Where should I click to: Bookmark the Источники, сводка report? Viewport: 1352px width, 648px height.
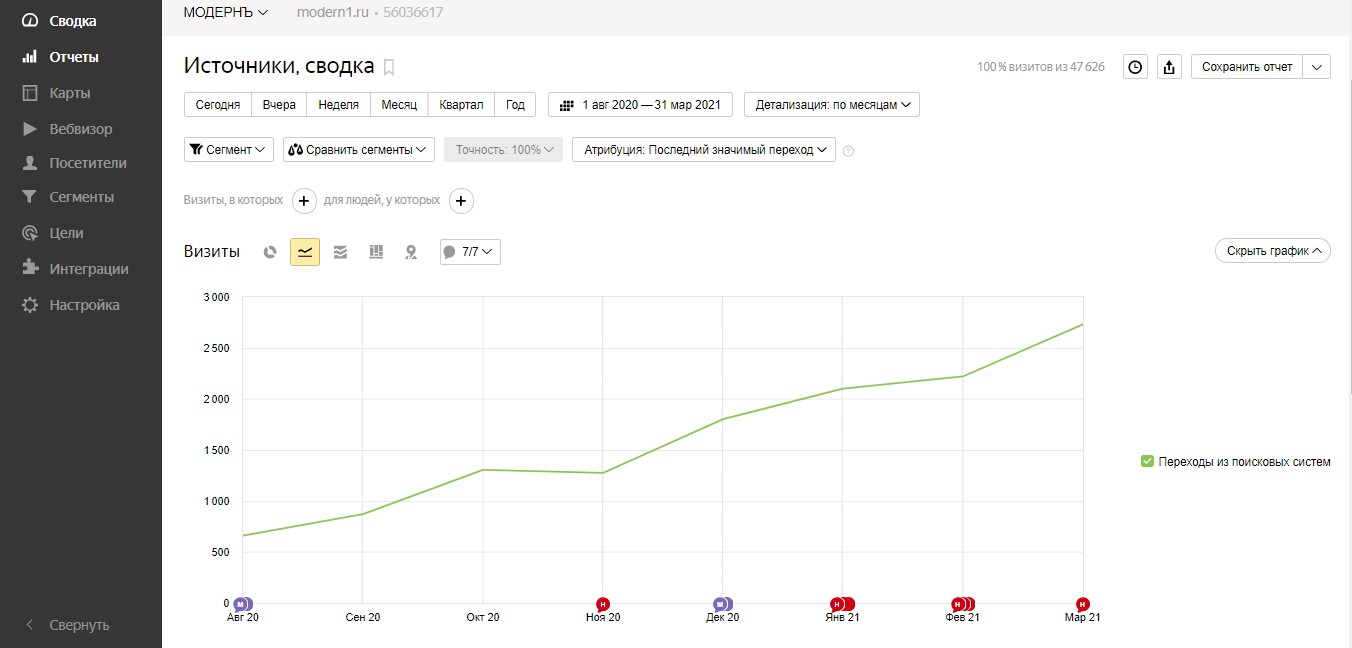390,67
